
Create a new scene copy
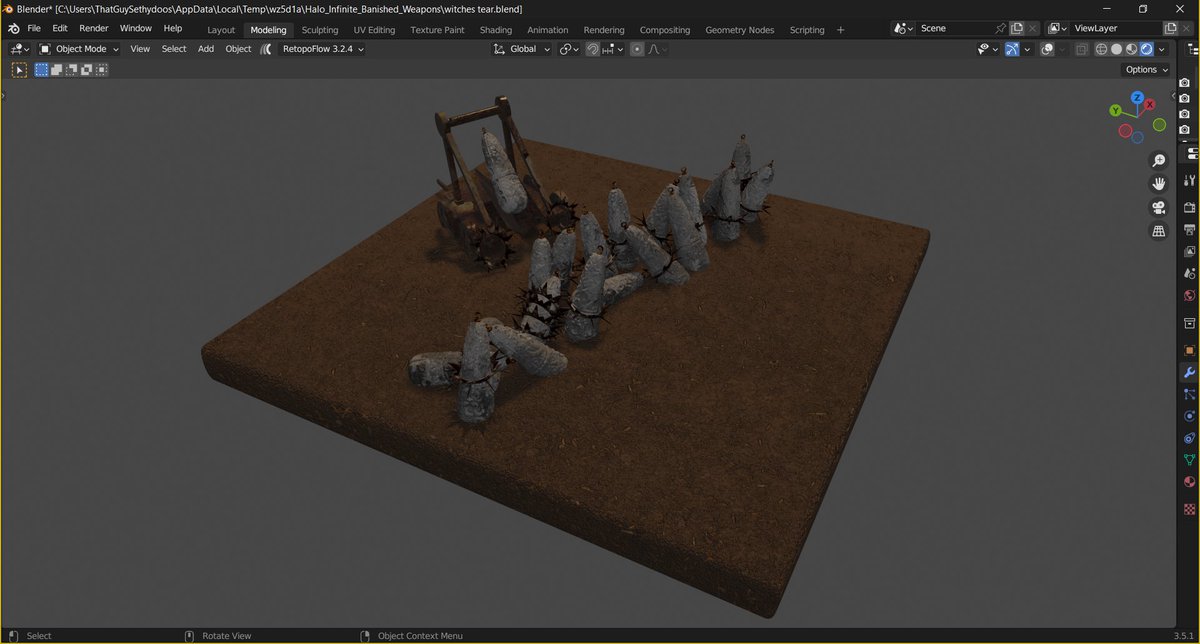point(1017,29)
